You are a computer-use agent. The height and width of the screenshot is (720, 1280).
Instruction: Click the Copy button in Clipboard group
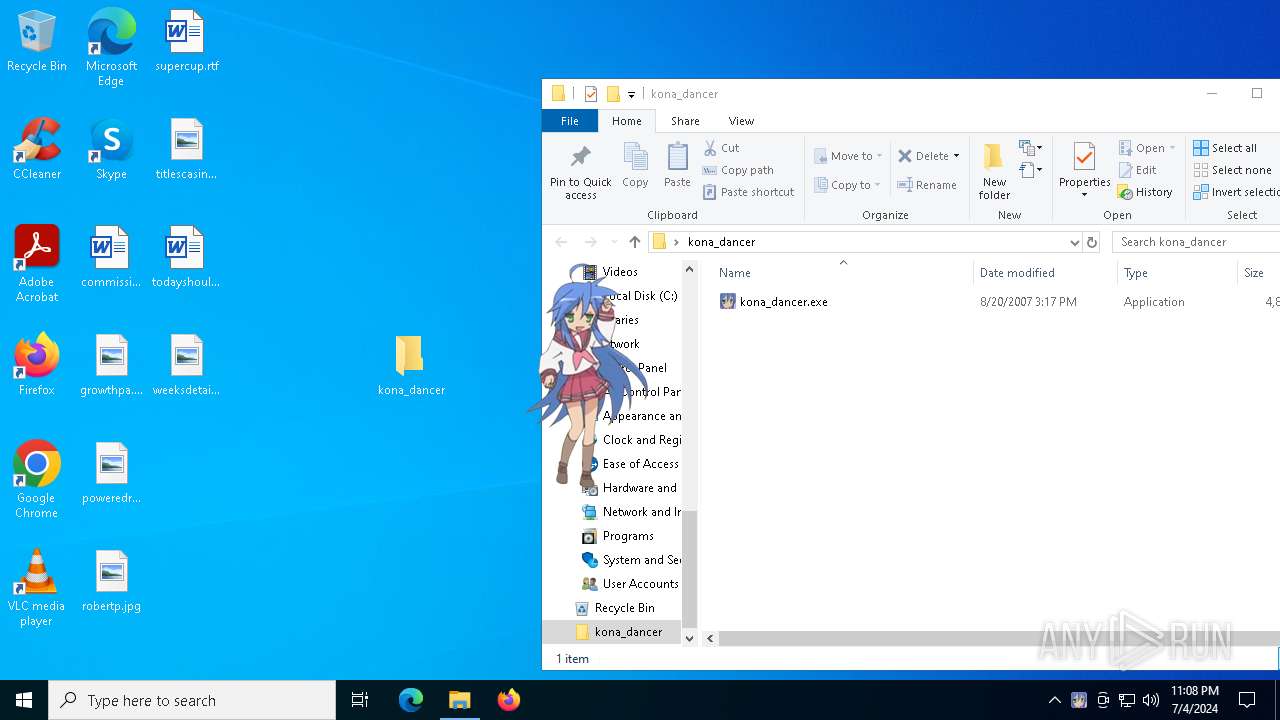[x=635, y=166]
